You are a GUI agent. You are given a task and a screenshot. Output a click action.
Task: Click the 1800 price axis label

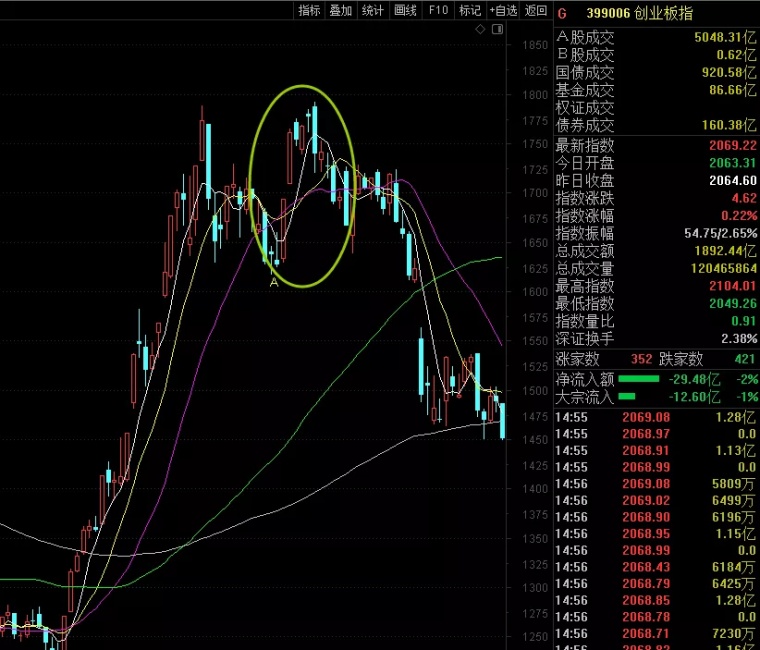pyautogui.click(x=535, y=95)
